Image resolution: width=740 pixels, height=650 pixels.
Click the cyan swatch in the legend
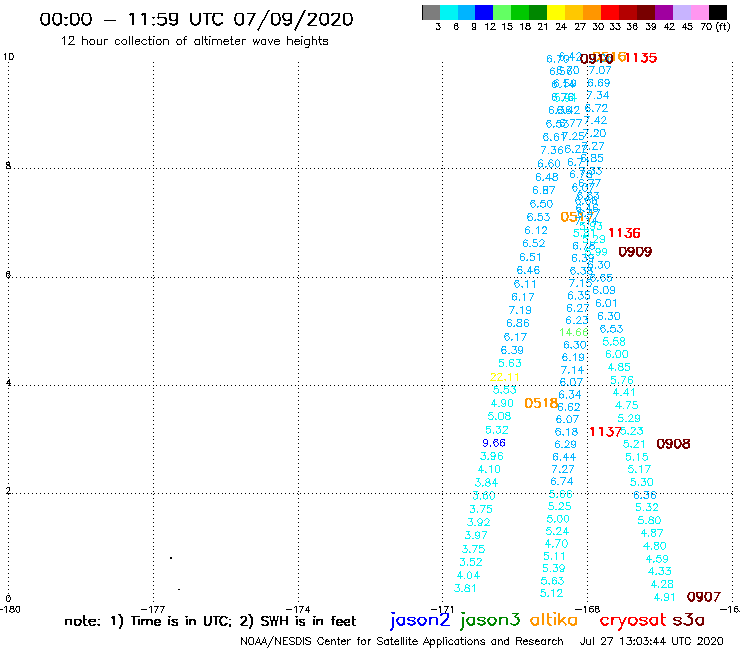click(449, 12)
